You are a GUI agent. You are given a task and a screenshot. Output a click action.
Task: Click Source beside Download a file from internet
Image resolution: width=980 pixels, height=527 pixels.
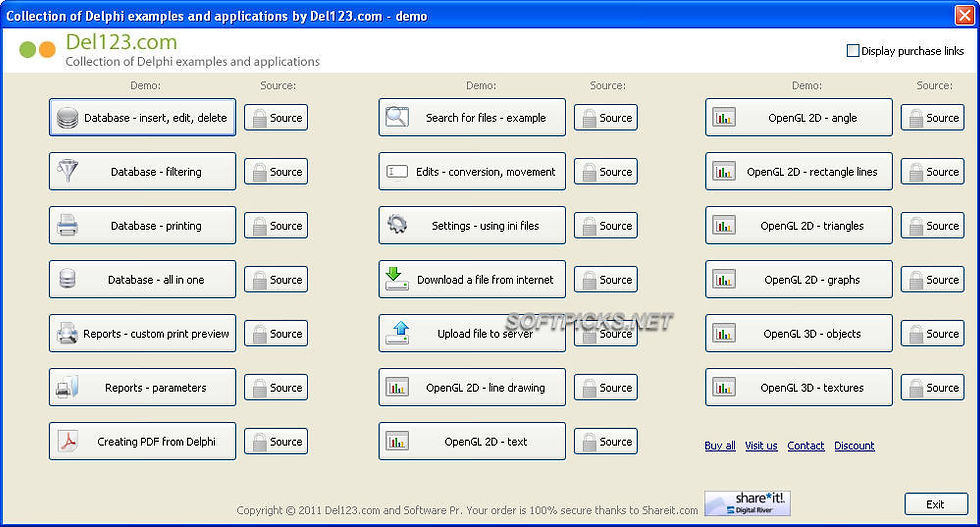click(x=606, y=279)
